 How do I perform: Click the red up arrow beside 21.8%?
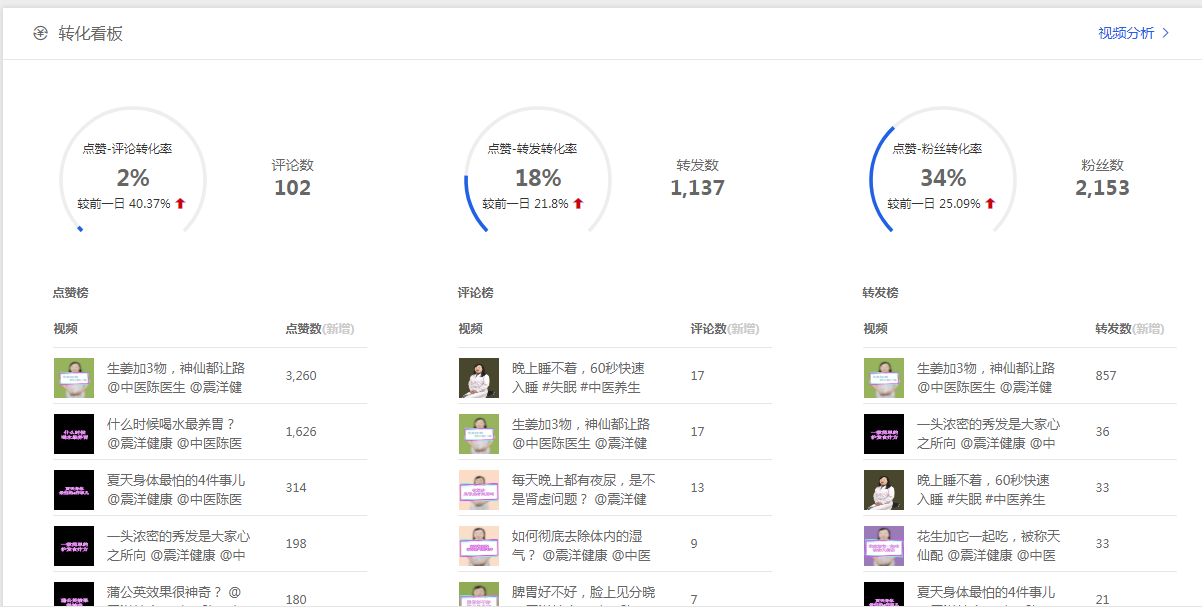[x=578, y=204]
